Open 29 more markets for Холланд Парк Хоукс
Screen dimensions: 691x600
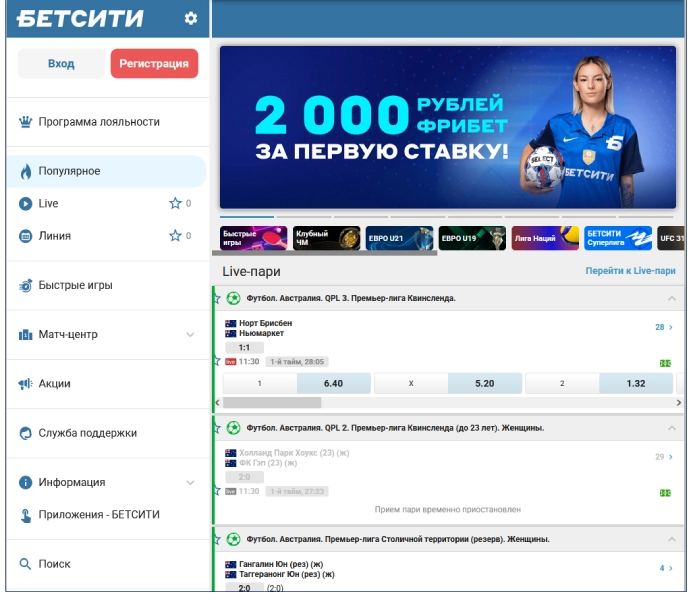pos(664,457)
